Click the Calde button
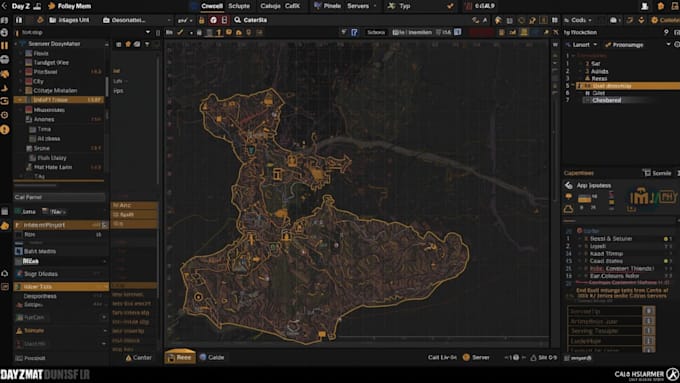The width and height of the screenshot is (680, 383). [x=212, y=357]
